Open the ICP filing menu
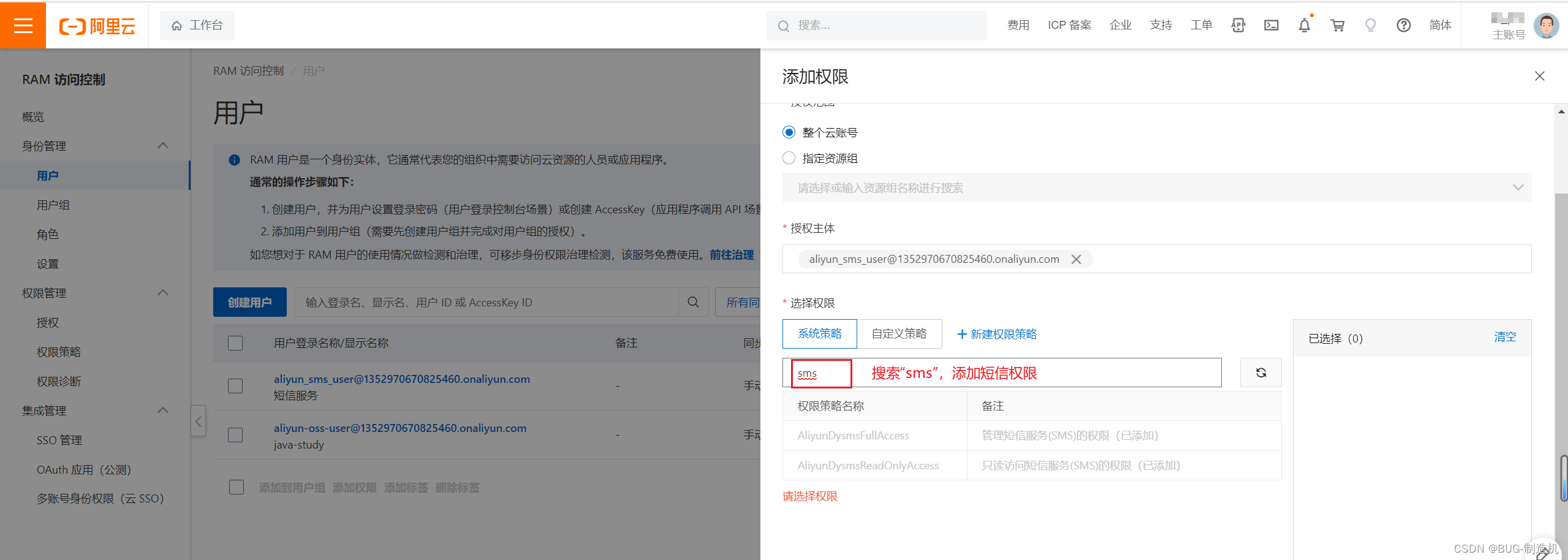This screenshot has width=1568, height=560. point(1069,25)
